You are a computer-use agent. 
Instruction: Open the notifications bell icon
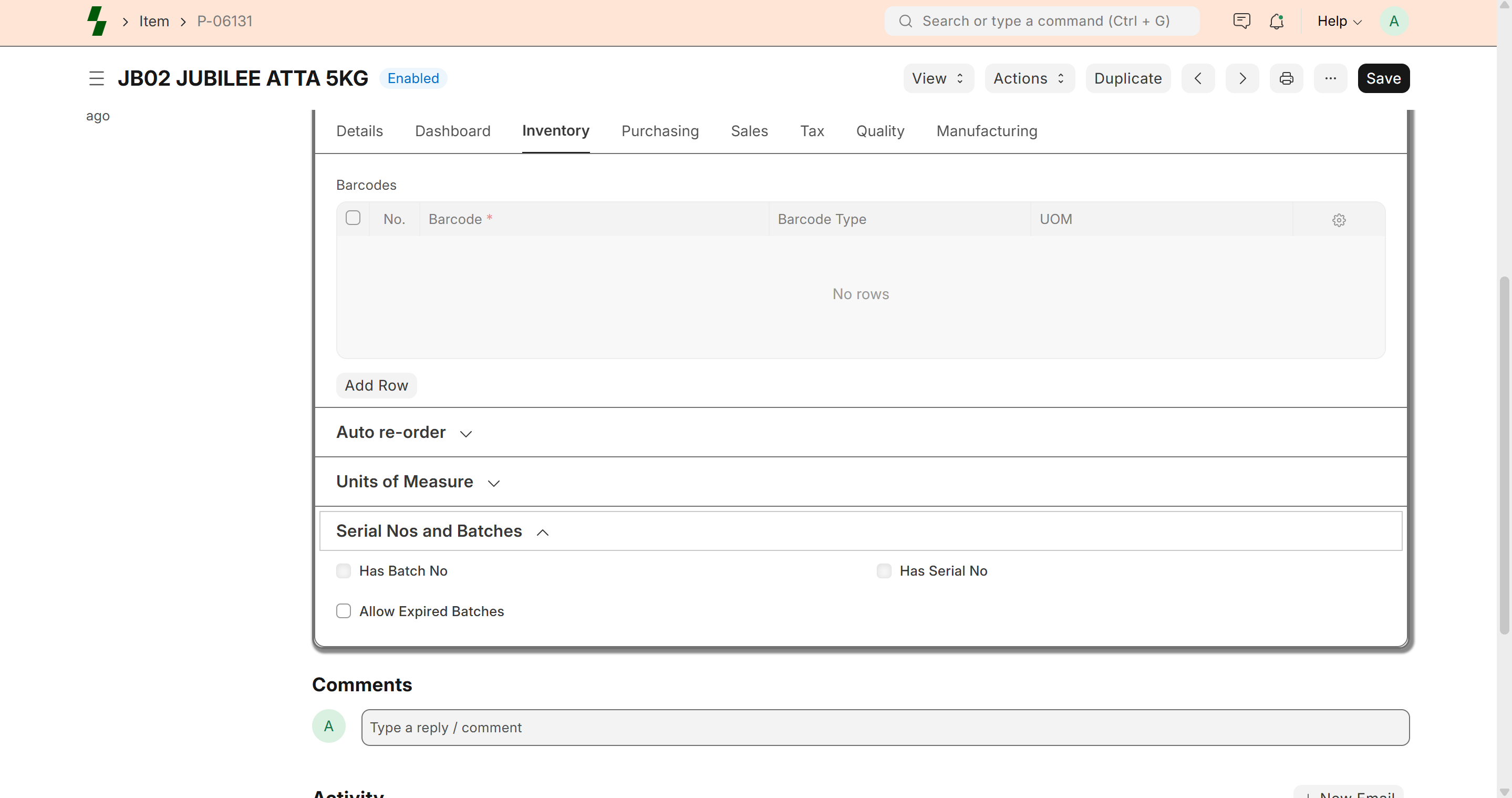pyautogui.click(x=1276, y=21)
